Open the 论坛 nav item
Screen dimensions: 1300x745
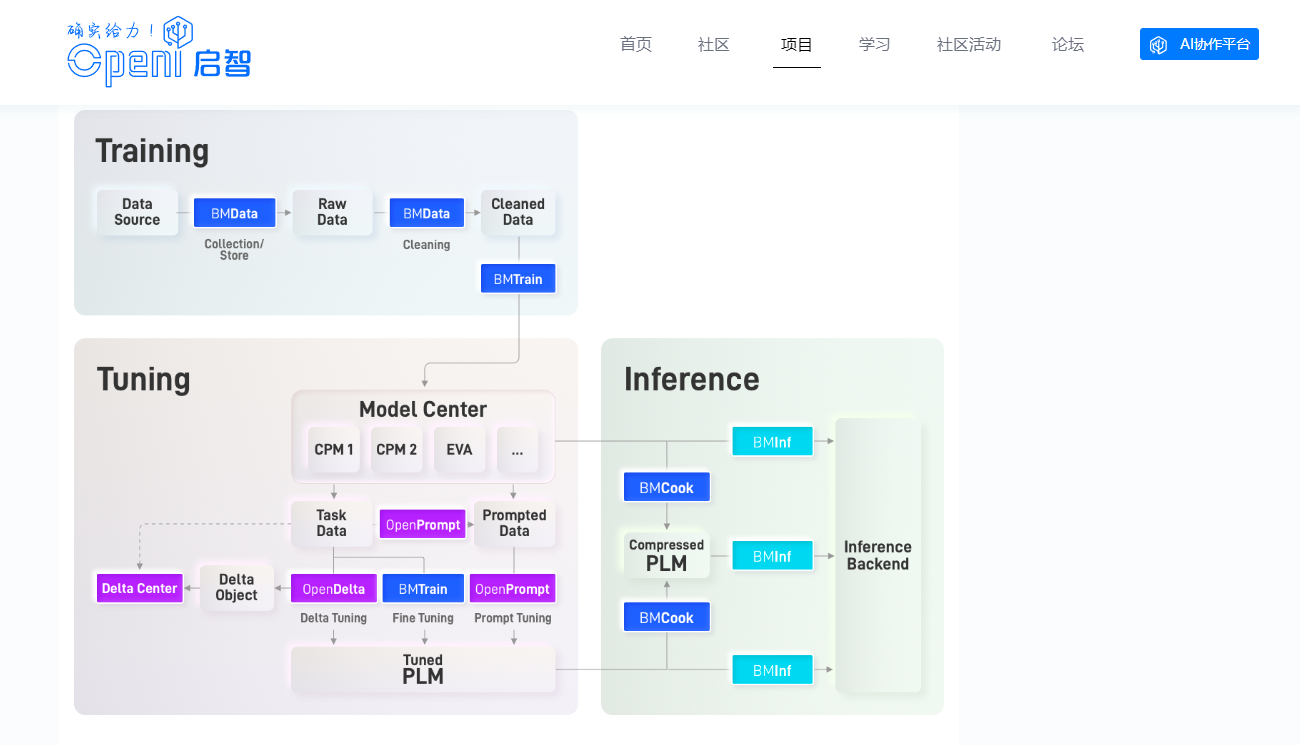(1068, 44)
